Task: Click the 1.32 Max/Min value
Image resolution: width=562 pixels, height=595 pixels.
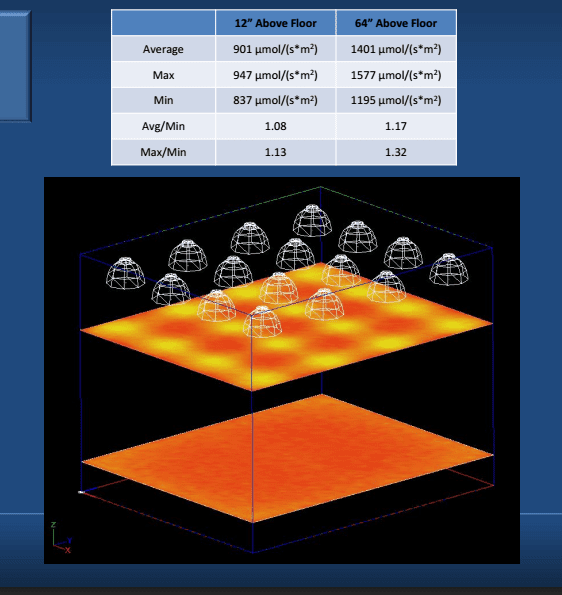Action: (396, 152)
